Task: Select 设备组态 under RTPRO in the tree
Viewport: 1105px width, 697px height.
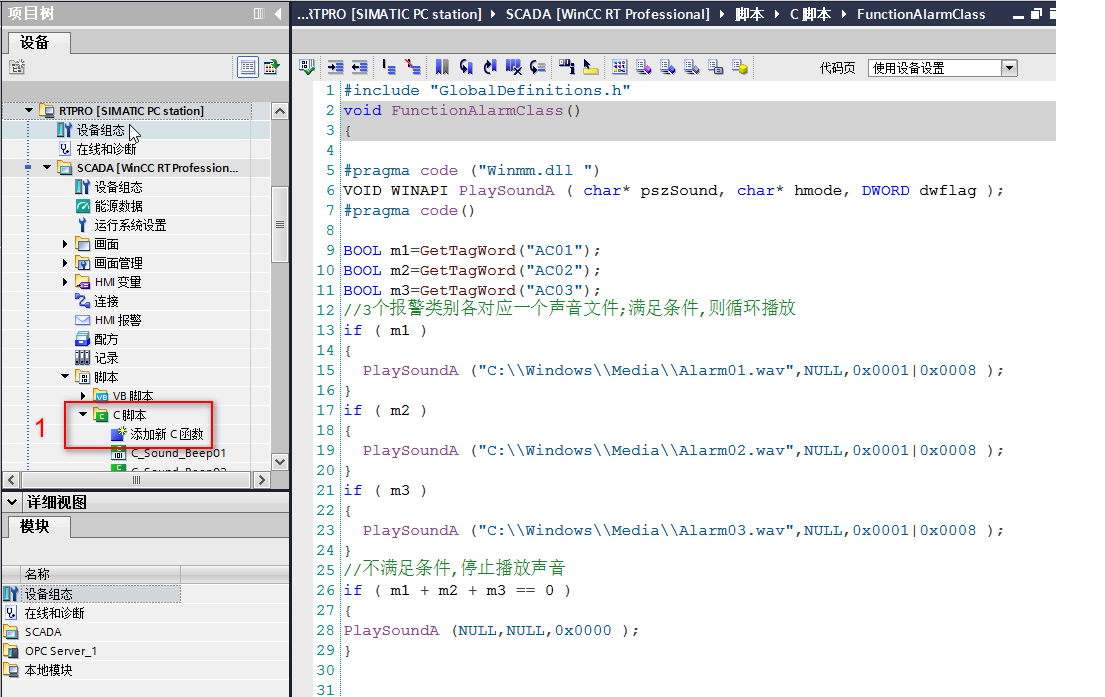Action: [x=101, y=130]
